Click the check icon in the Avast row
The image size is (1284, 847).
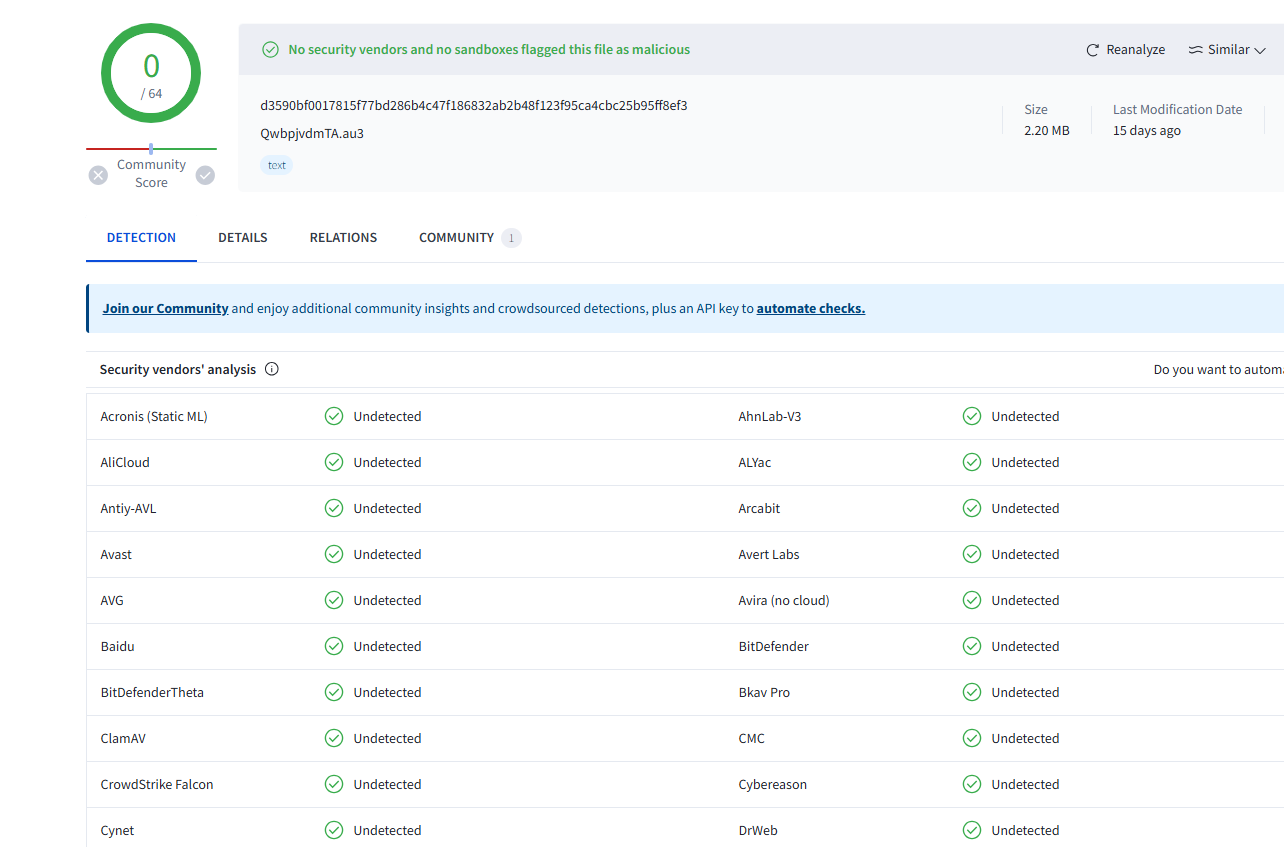tap(334, 554)
